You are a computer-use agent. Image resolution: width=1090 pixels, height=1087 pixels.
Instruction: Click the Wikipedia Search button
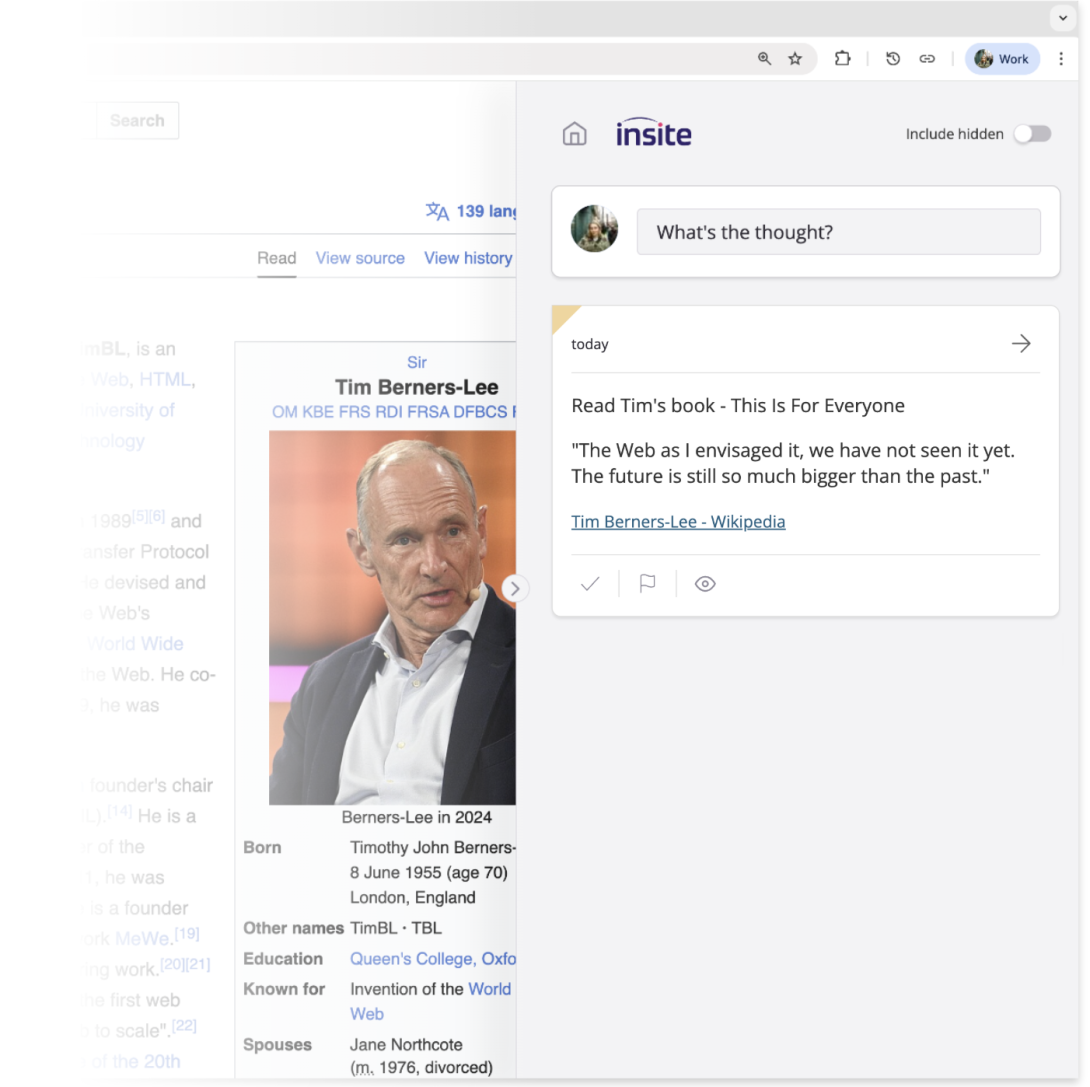point(137,120)
